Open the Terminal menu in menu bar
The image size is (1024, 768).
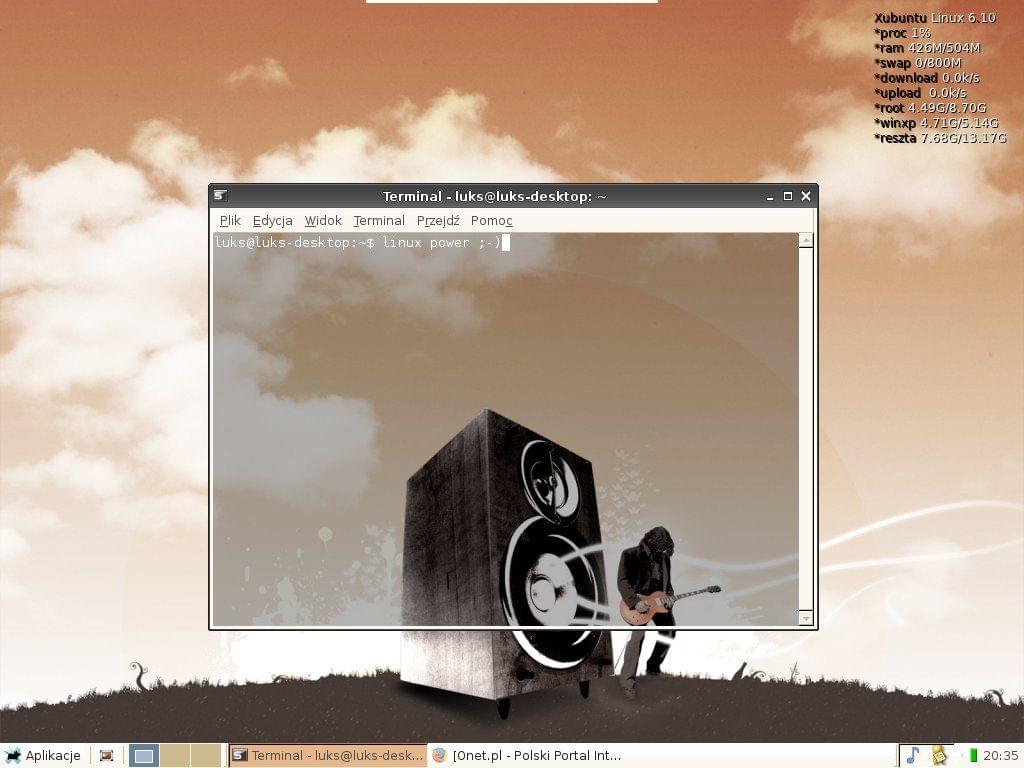pos(379,221)
